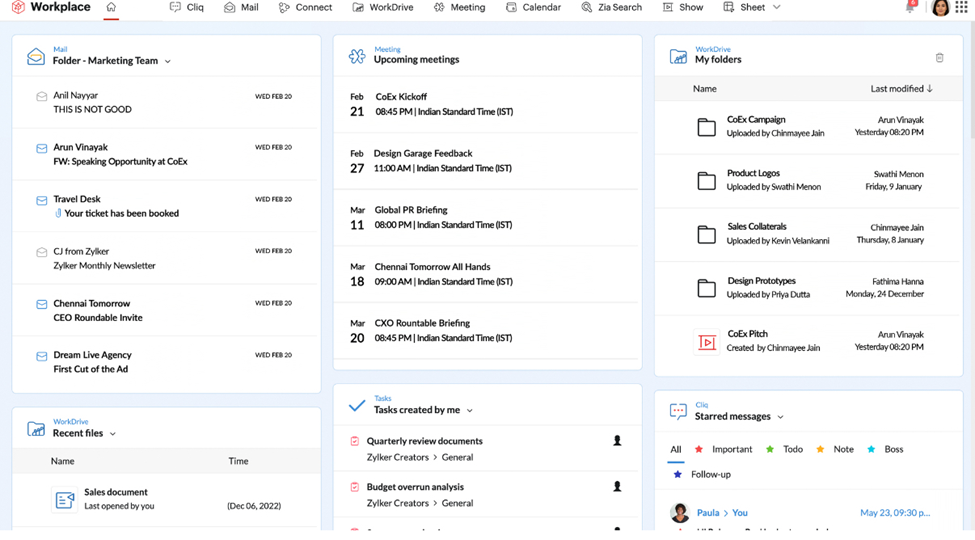Click Name column header in My folders

(x=705, y=89)
